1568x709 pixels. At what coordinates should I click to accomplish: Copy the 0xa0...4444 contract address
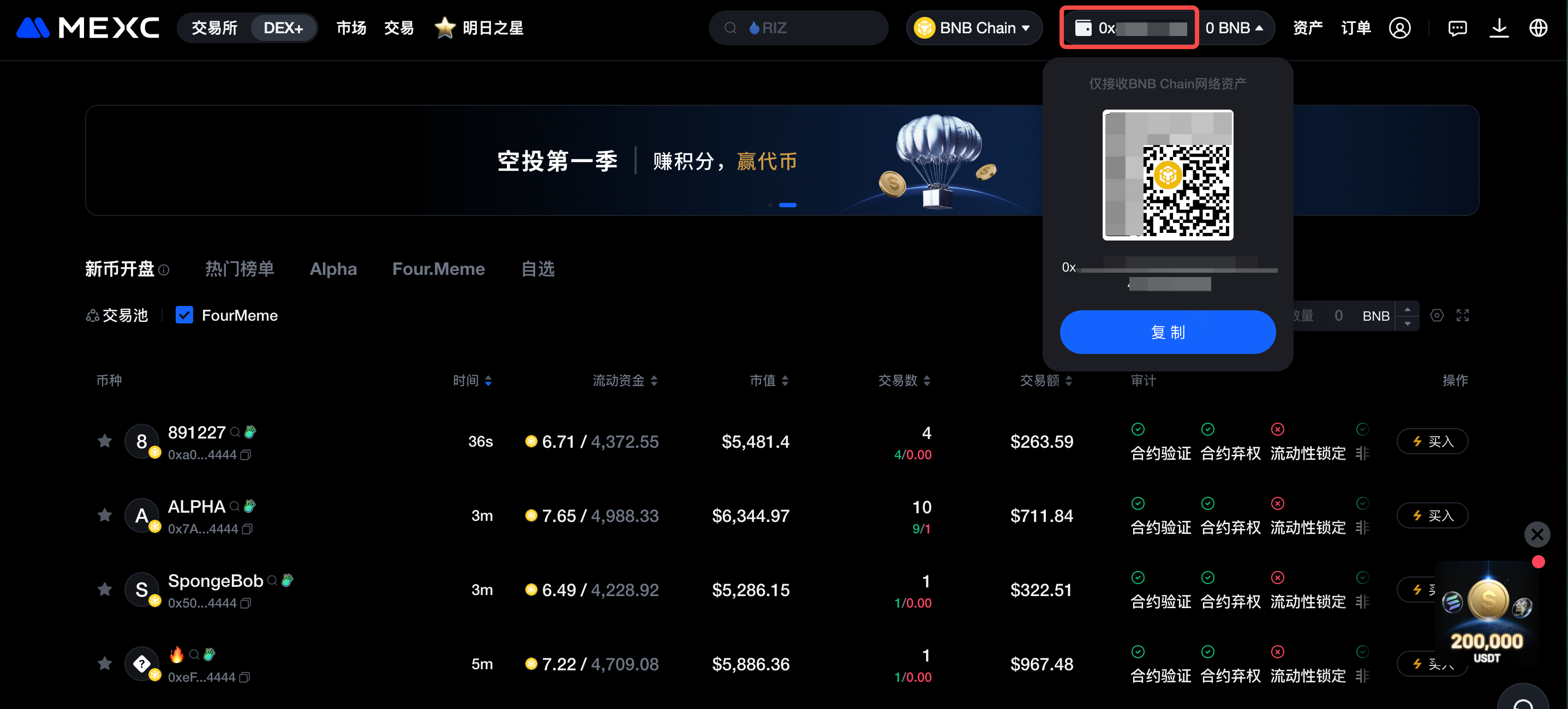click(246, 455)
